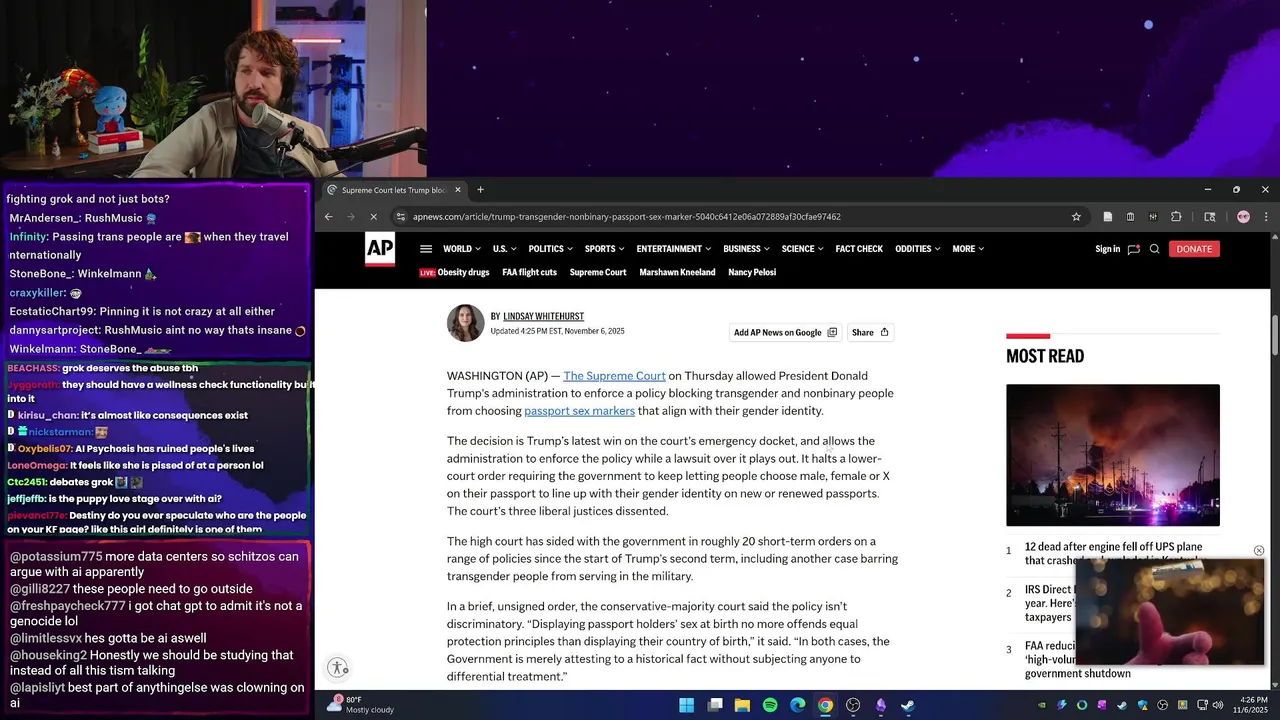1280x720 pixels.
Task: Click the document extension icon in Chrome toolbar
Action: pyautogui.click(x=1108, y=217)
